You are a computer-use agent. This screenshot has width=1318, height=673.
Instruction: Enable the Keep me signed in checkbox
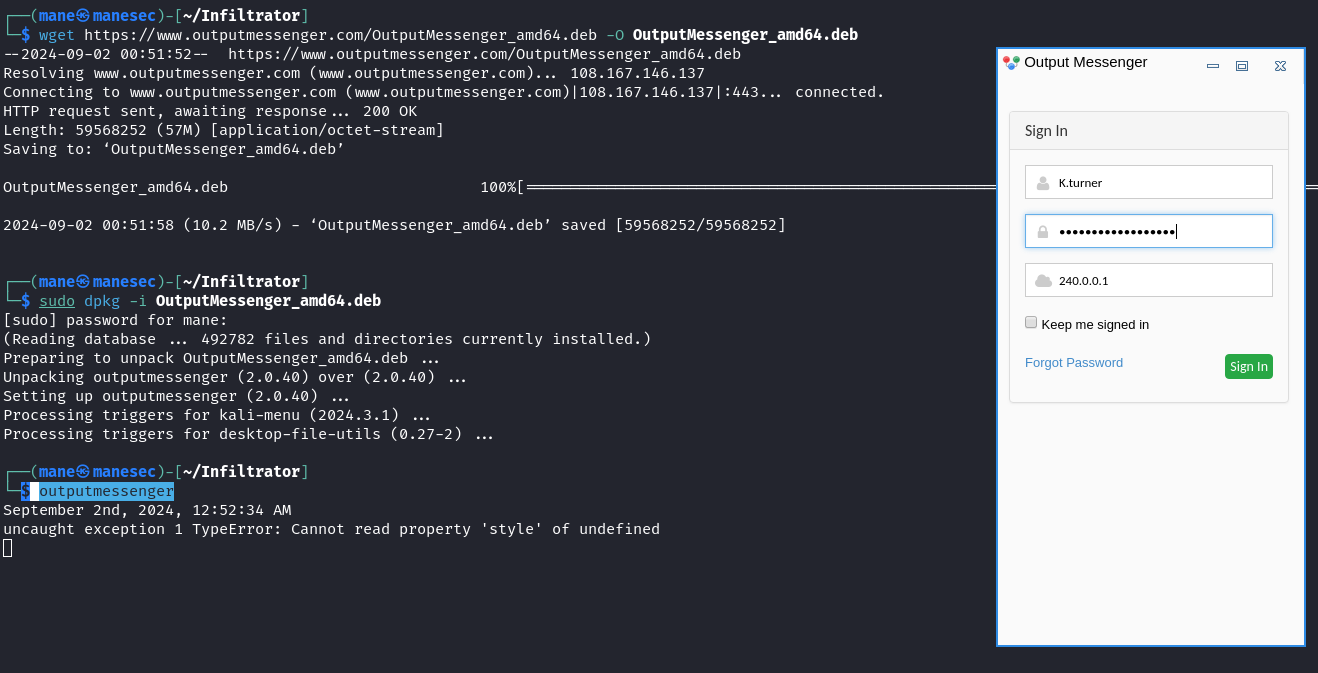tap(1031, 322)
